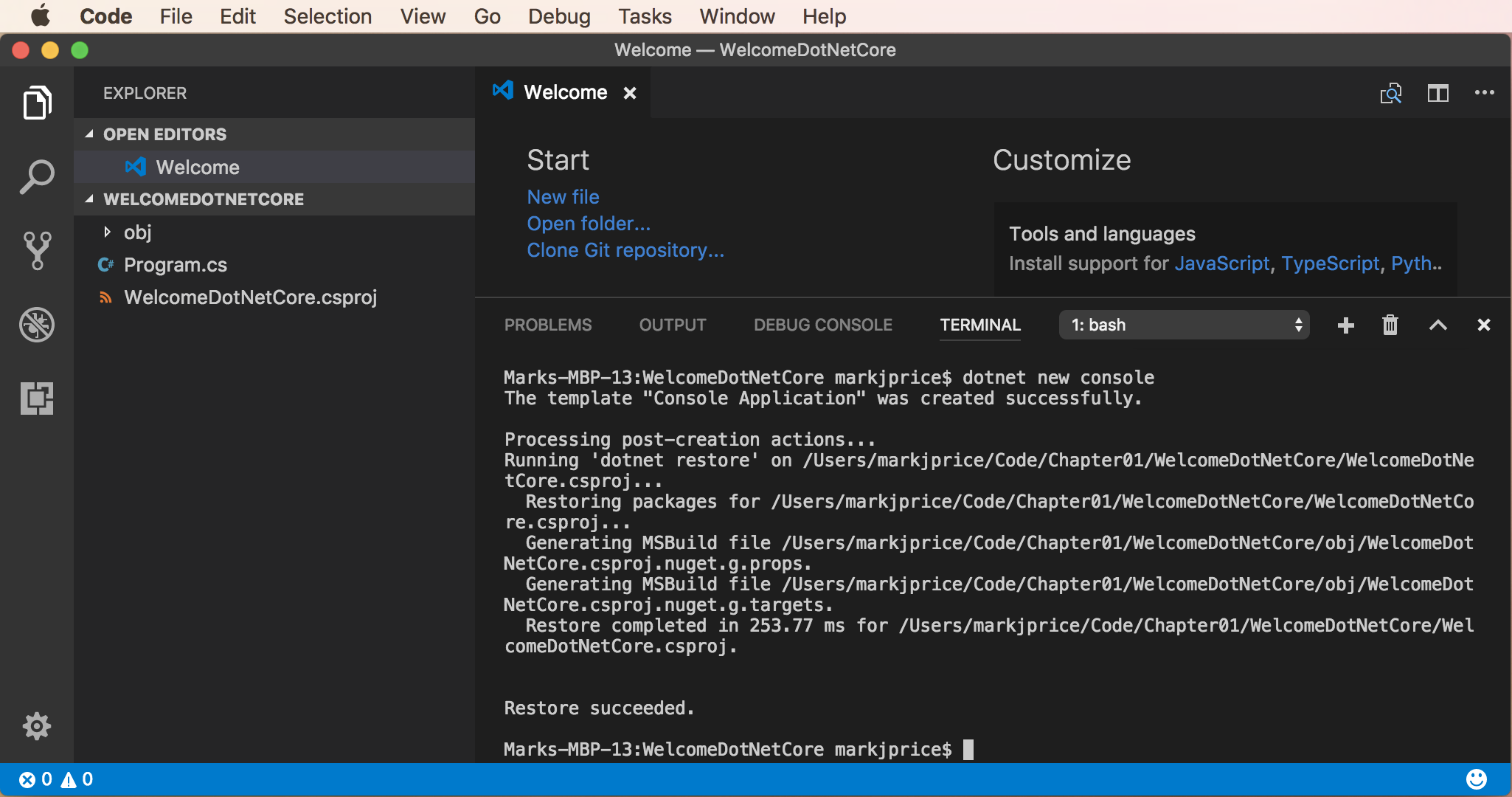
Task: Open the Explorer view in activity bar
Action: 37,103
